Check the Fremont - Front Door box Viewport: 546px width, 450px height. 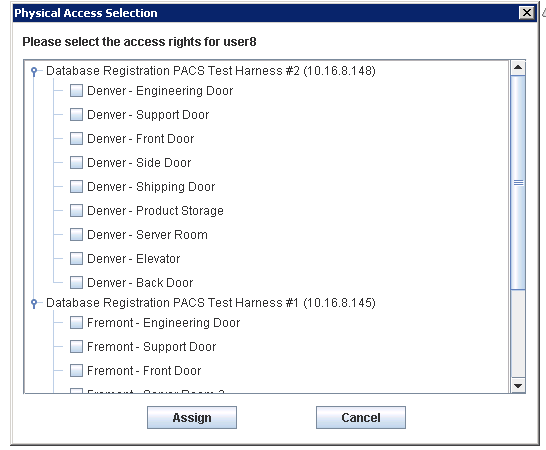pos(76,371)
